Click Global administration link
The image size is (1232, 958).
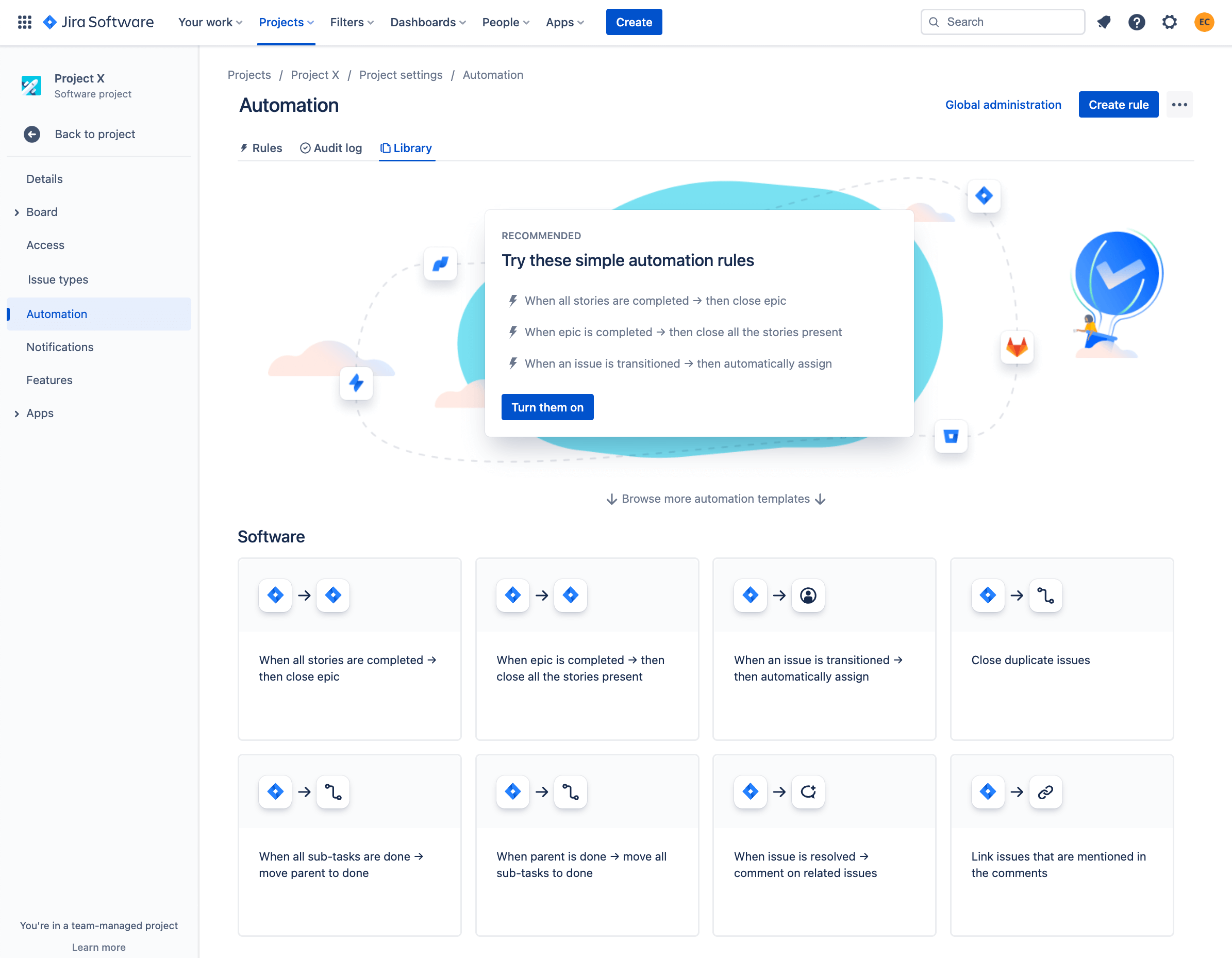1003,103
